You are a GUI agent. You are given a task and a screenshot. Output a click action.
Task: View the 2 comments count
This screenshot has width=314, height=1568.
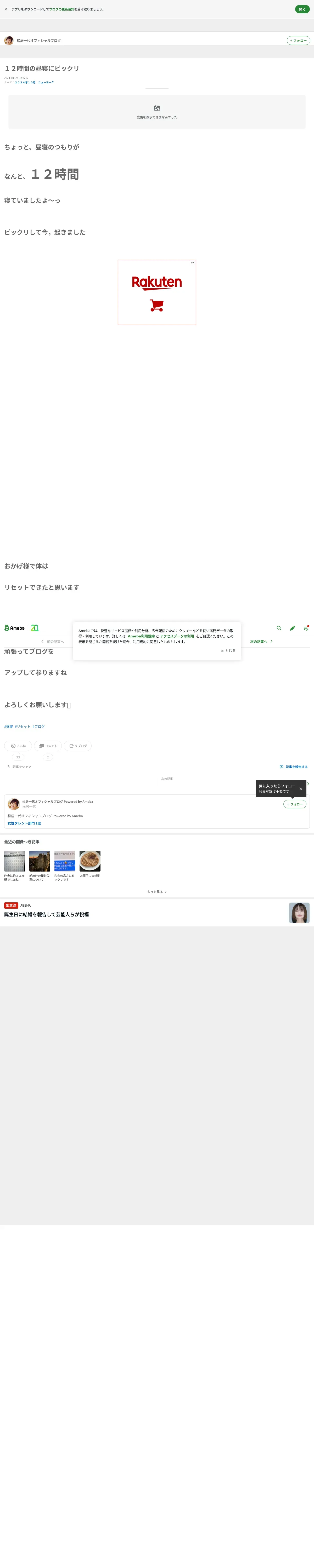48,757
